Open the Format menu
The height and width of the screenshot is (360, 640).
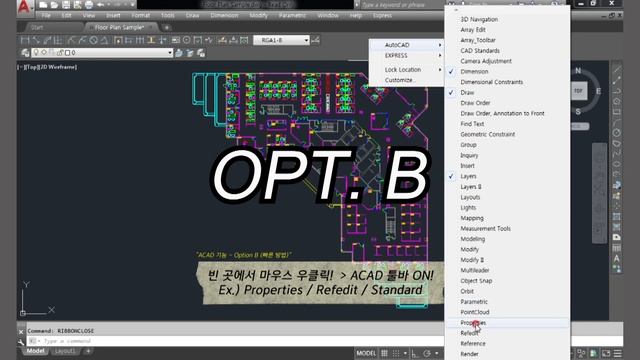140,16
